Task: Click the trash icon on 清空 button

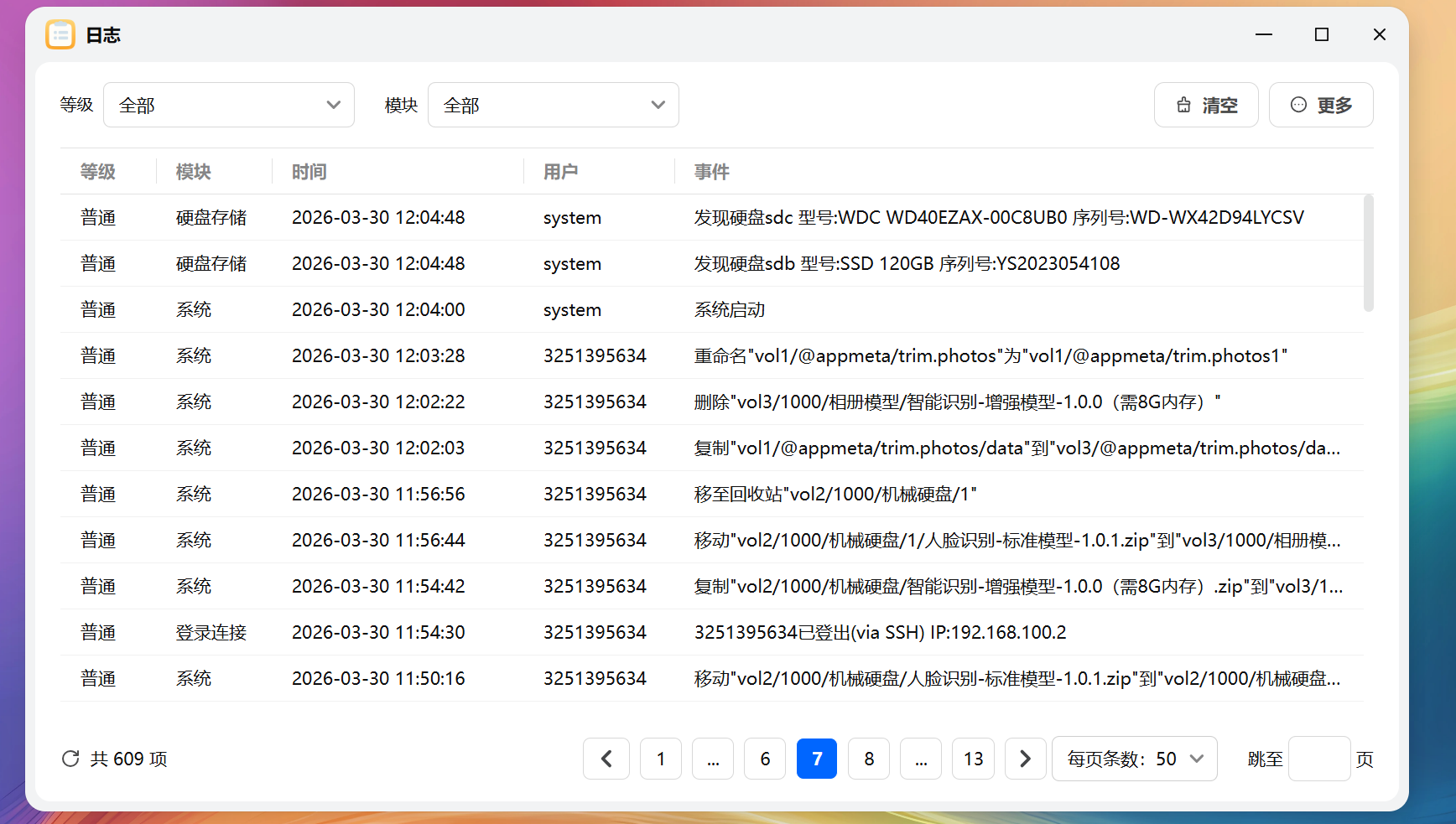Action: 1183,105
